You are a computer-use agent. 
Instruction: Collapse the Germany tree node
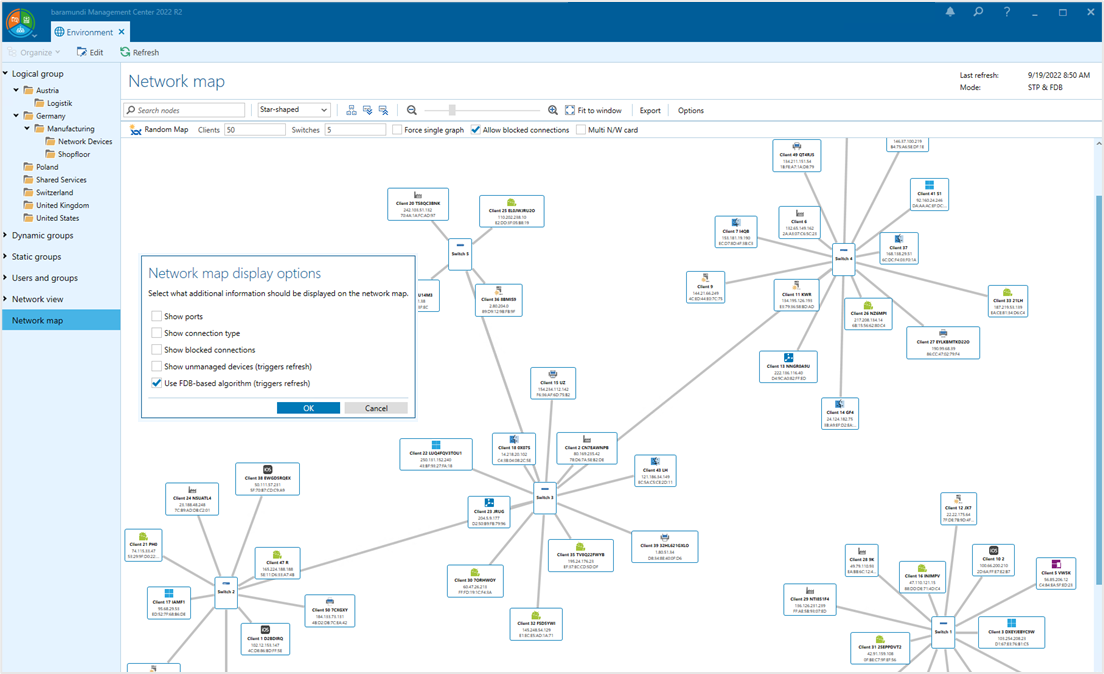click(x=16, y=116)
